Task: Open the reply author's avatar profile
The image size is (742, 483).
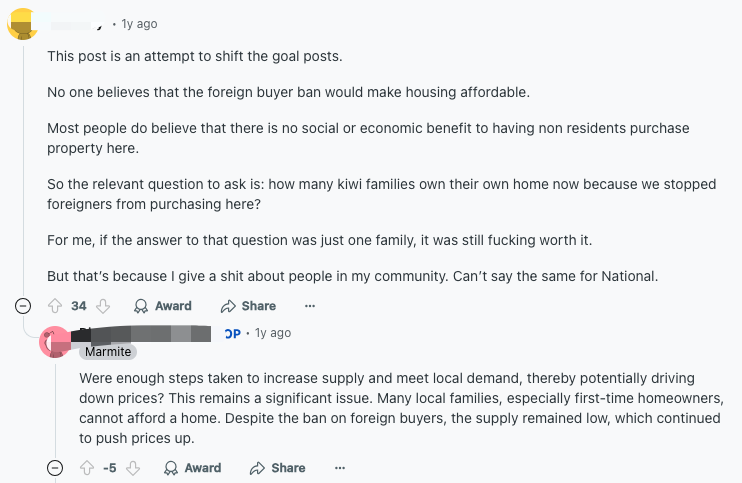Action: tap(55, 341)
